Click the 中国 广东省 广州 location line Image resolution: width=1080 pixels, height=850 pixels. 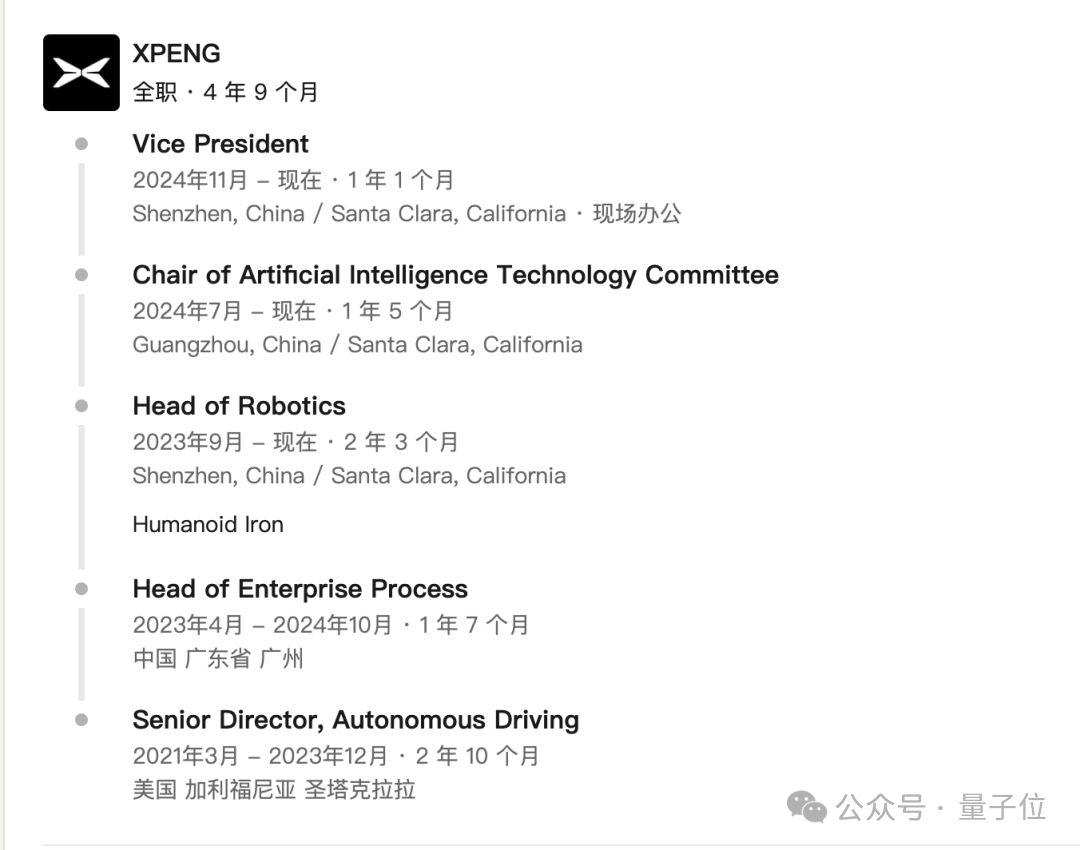[218, 659]
